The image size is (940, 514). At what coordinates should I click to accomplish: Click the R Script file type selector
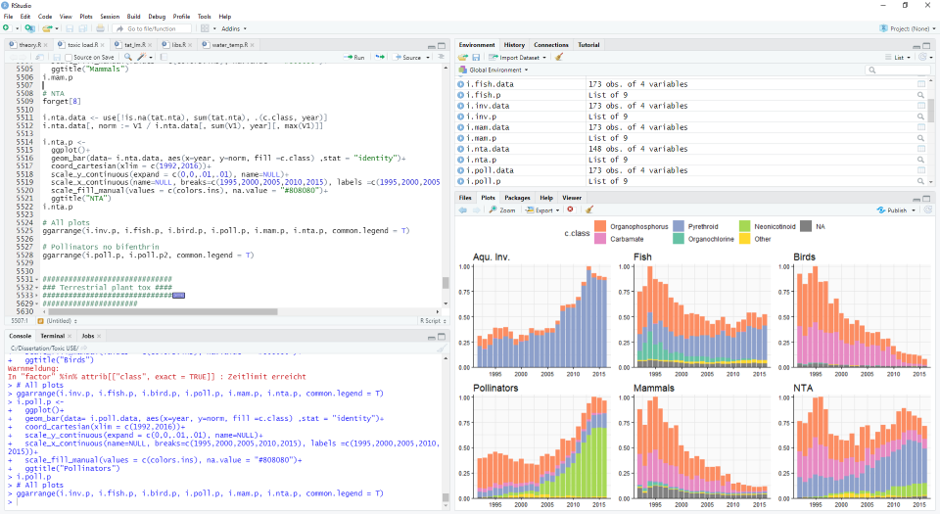[432, 321]
